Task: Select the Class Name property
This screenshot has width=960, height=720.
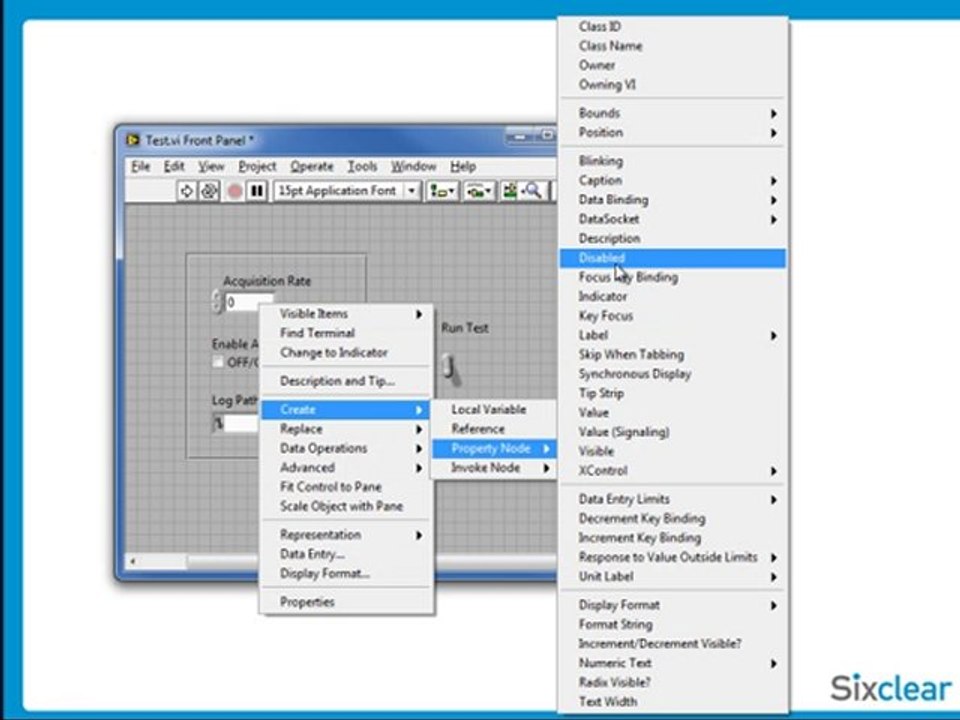Action: (x=673, y=46)
